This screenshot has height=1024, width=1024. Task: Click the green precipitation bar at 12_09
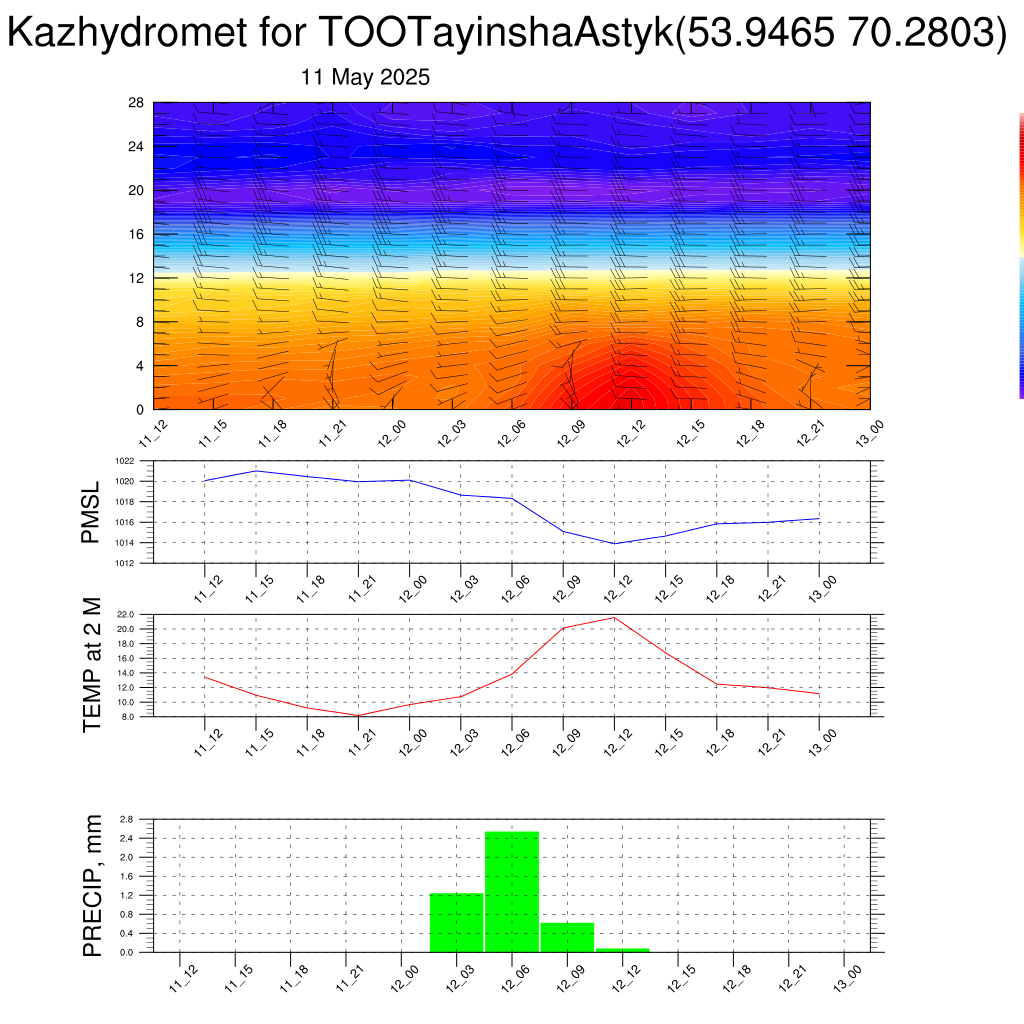click(568, 938)
